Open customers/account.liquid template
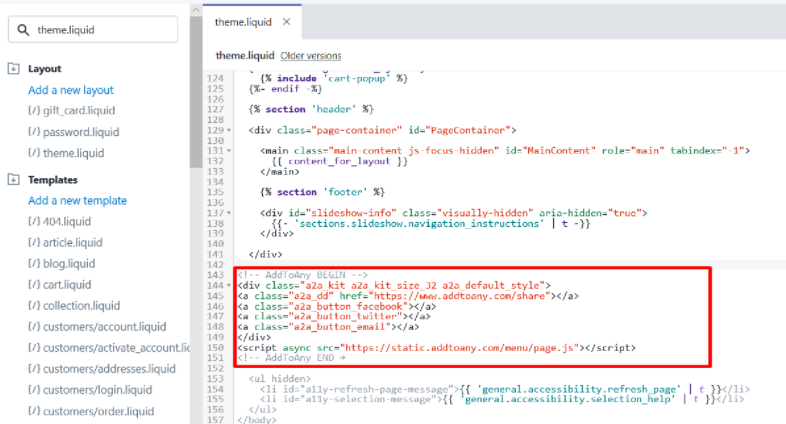The image size is (786, 424). point(104,327)
